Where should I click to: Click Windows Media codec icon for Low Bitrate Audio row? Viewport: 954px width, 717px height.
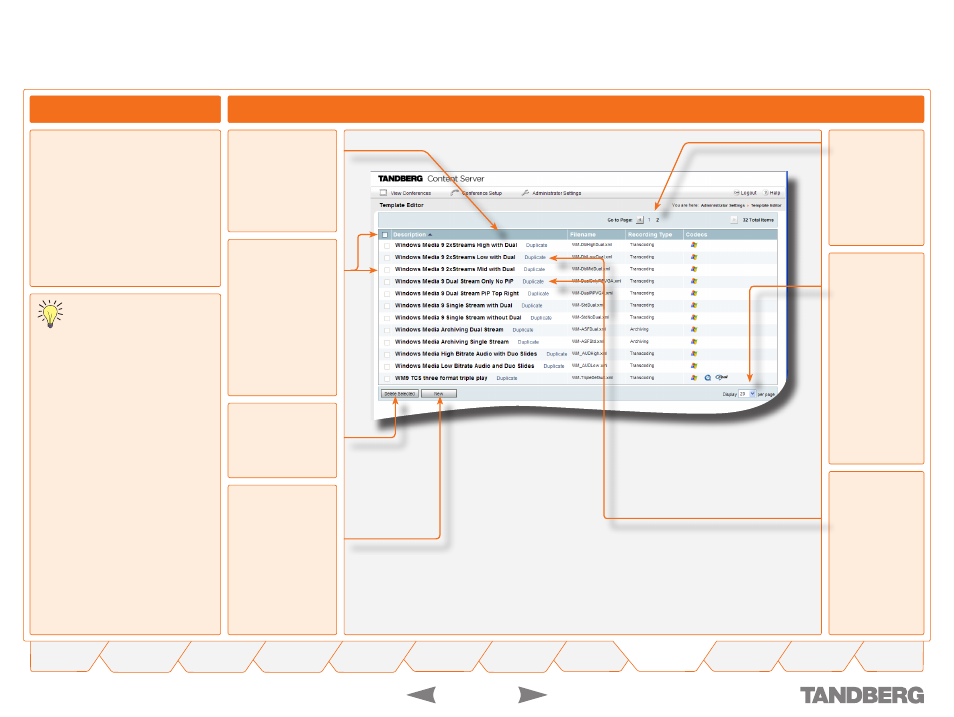694,366
